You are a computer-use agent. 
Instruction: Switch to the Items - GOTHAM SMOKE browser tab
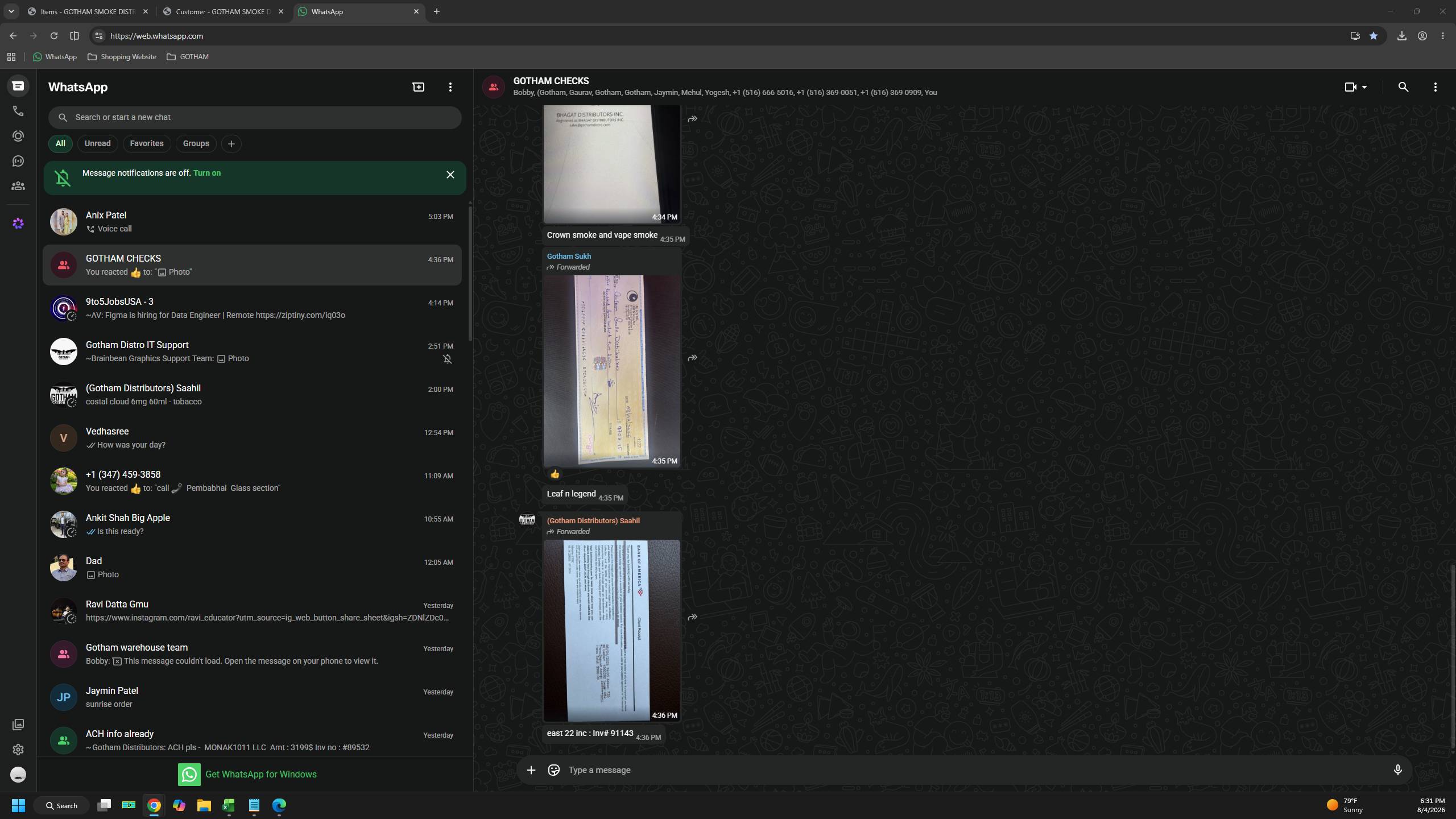pyautogui.click(x=88, y=11)
